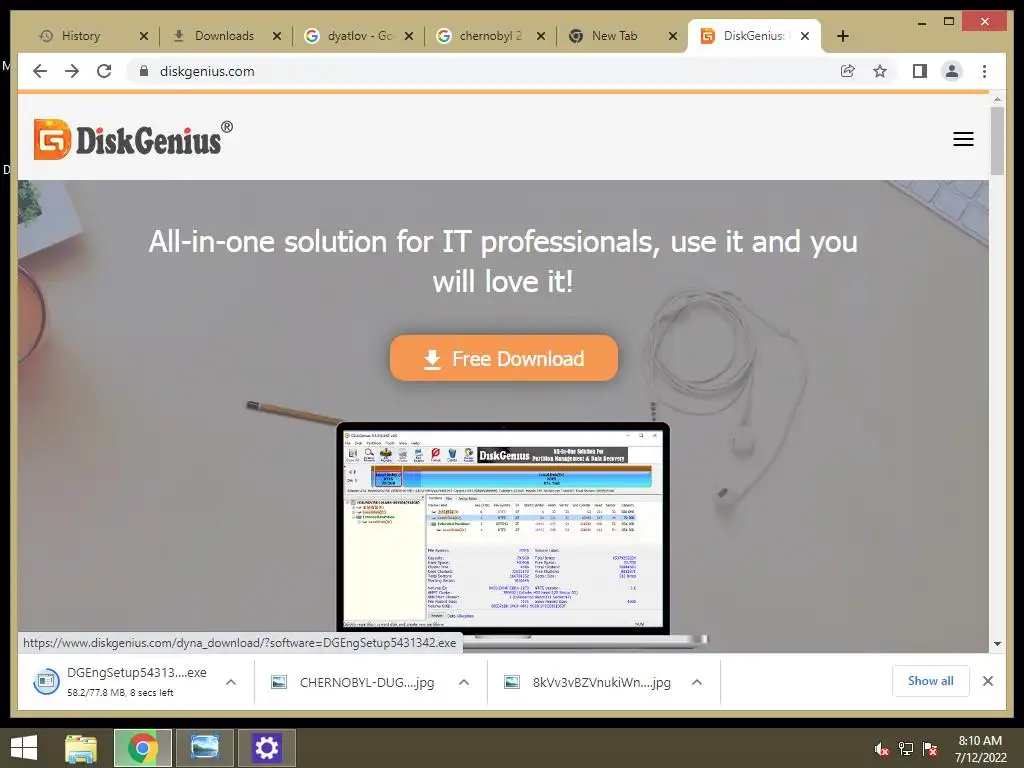Close the History tab
The image size is (1024, 768).
coord(144,36)
